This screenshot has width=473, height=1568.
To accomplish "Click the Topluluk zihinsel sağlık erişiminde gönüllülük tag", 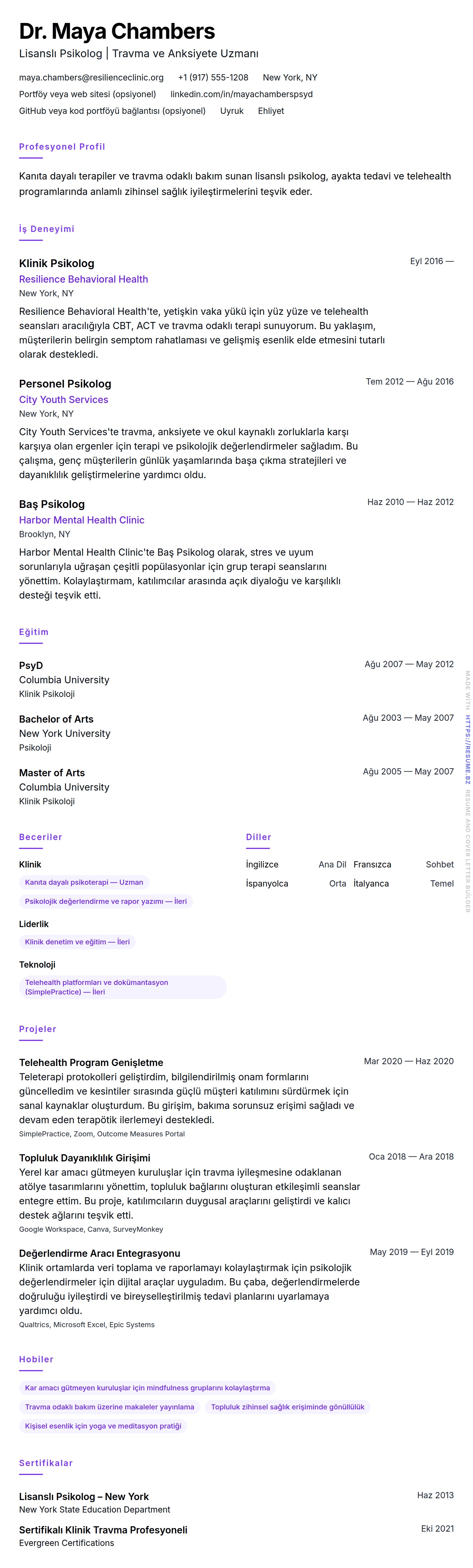I will 287,1407.
